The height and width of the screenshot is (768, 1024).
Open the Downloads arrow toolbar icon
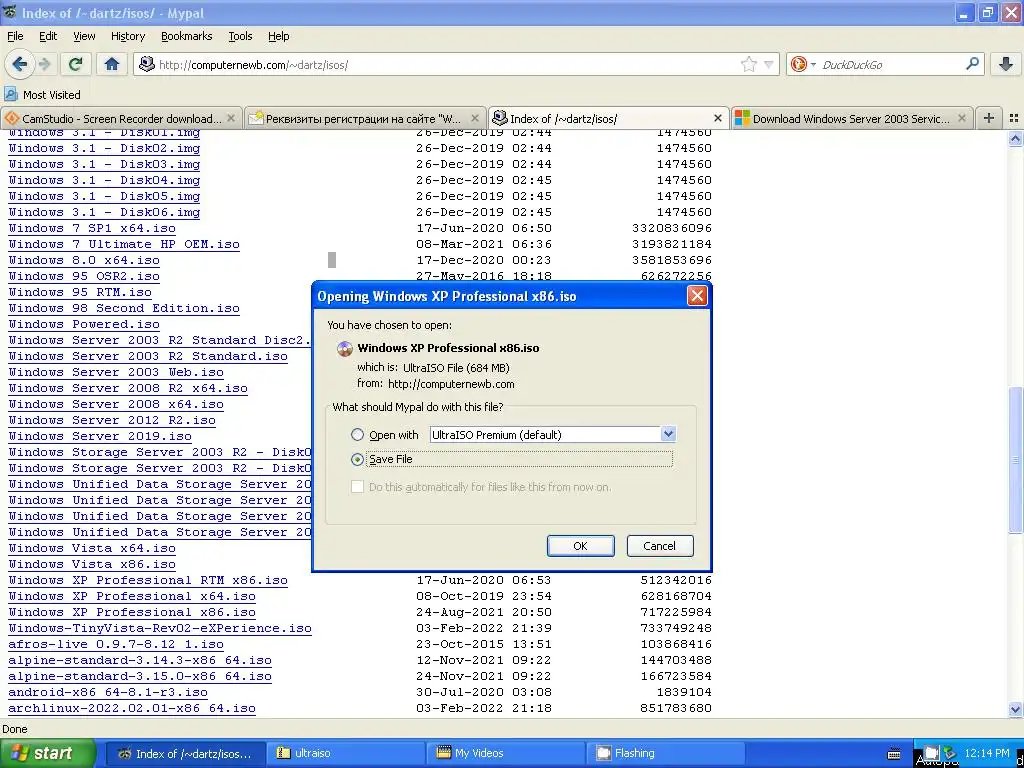(x=1006, y=64)
